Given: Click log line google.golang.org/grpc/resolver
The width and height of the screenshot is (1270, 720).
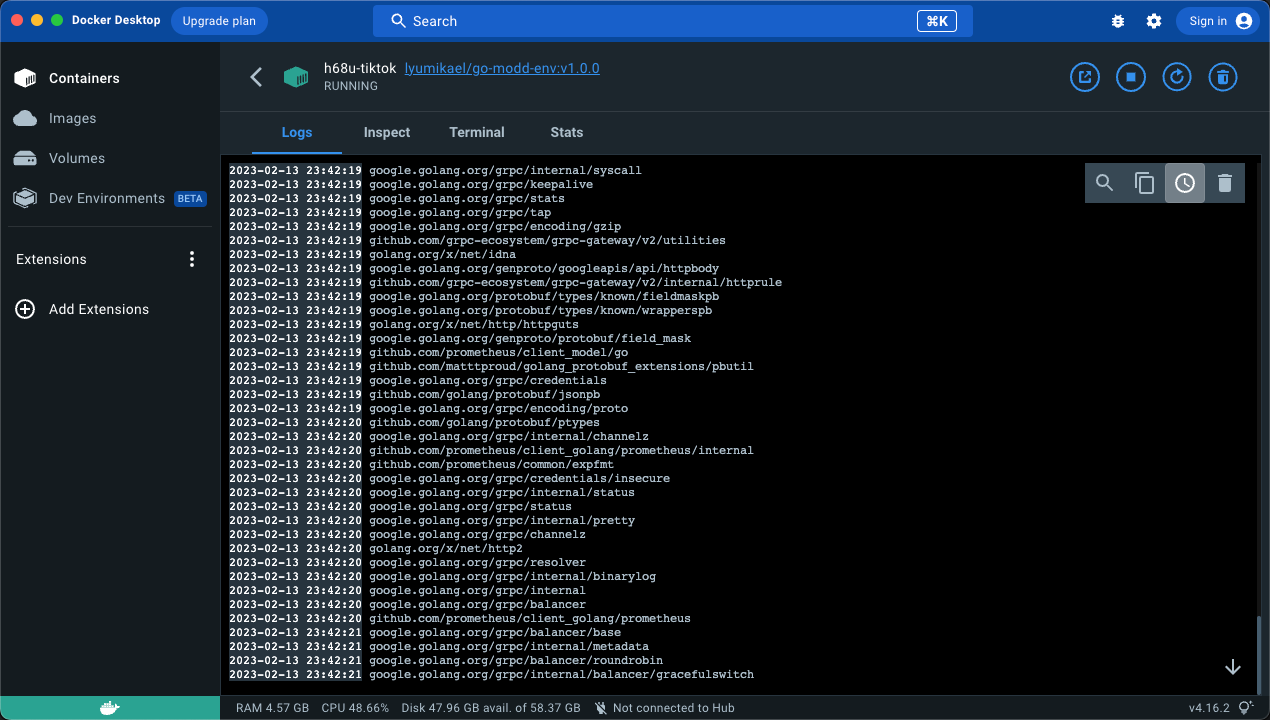Looking at the screenshot, I should (477, 562).
